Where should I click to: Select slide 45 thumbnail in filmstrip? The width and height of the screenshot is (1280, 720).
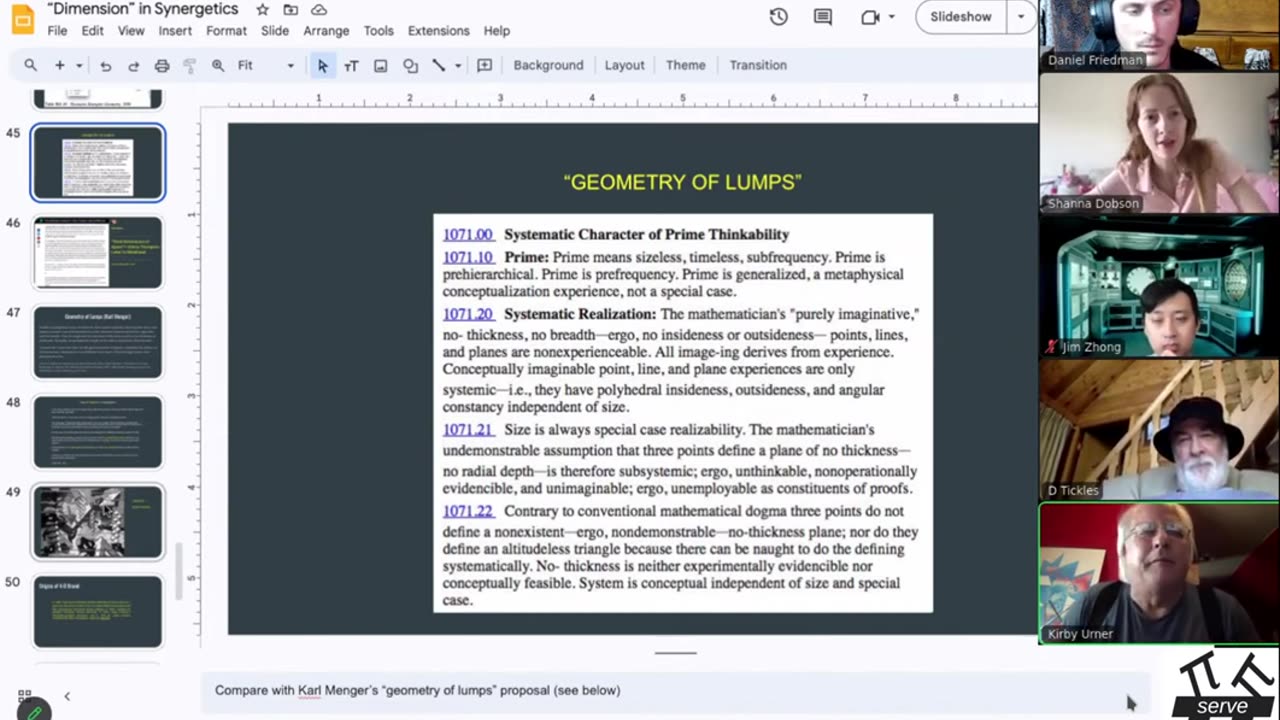click(x=98, y=162)
